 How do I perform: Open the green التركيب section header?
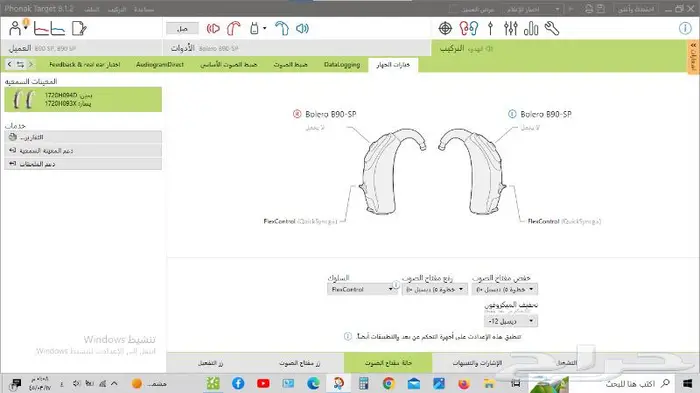[x=559, y=48]
